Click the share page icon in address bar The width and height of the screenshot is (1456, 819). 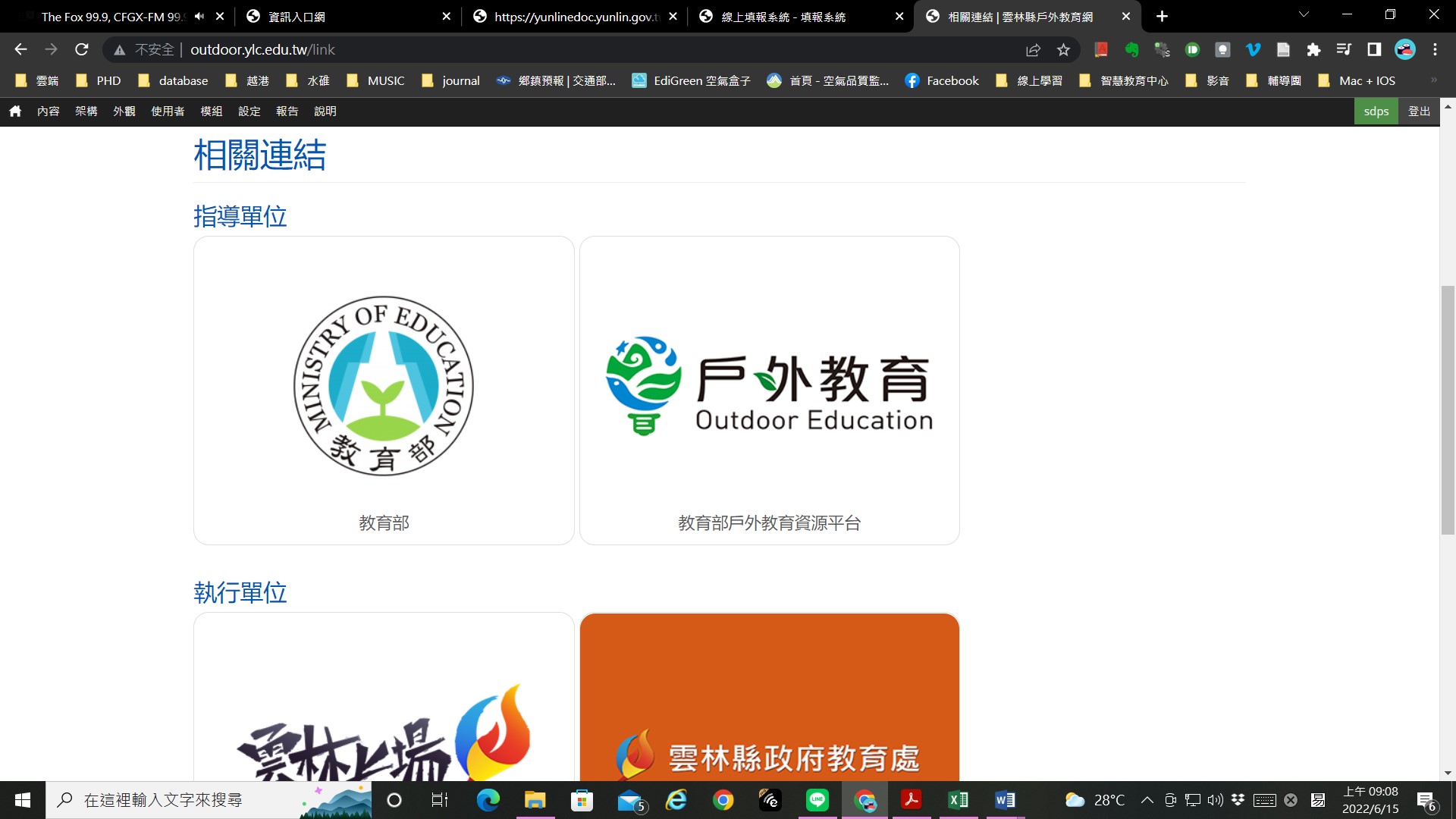(x=1033, y=49)
